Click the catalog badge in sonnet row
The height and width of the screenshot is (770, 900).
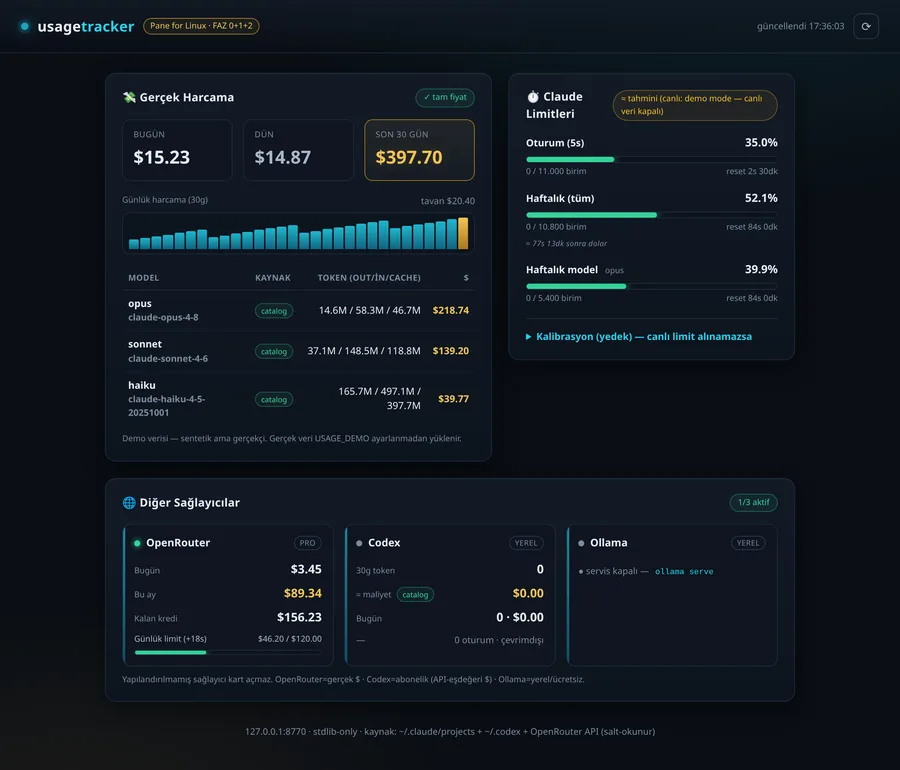pos(274,352)
